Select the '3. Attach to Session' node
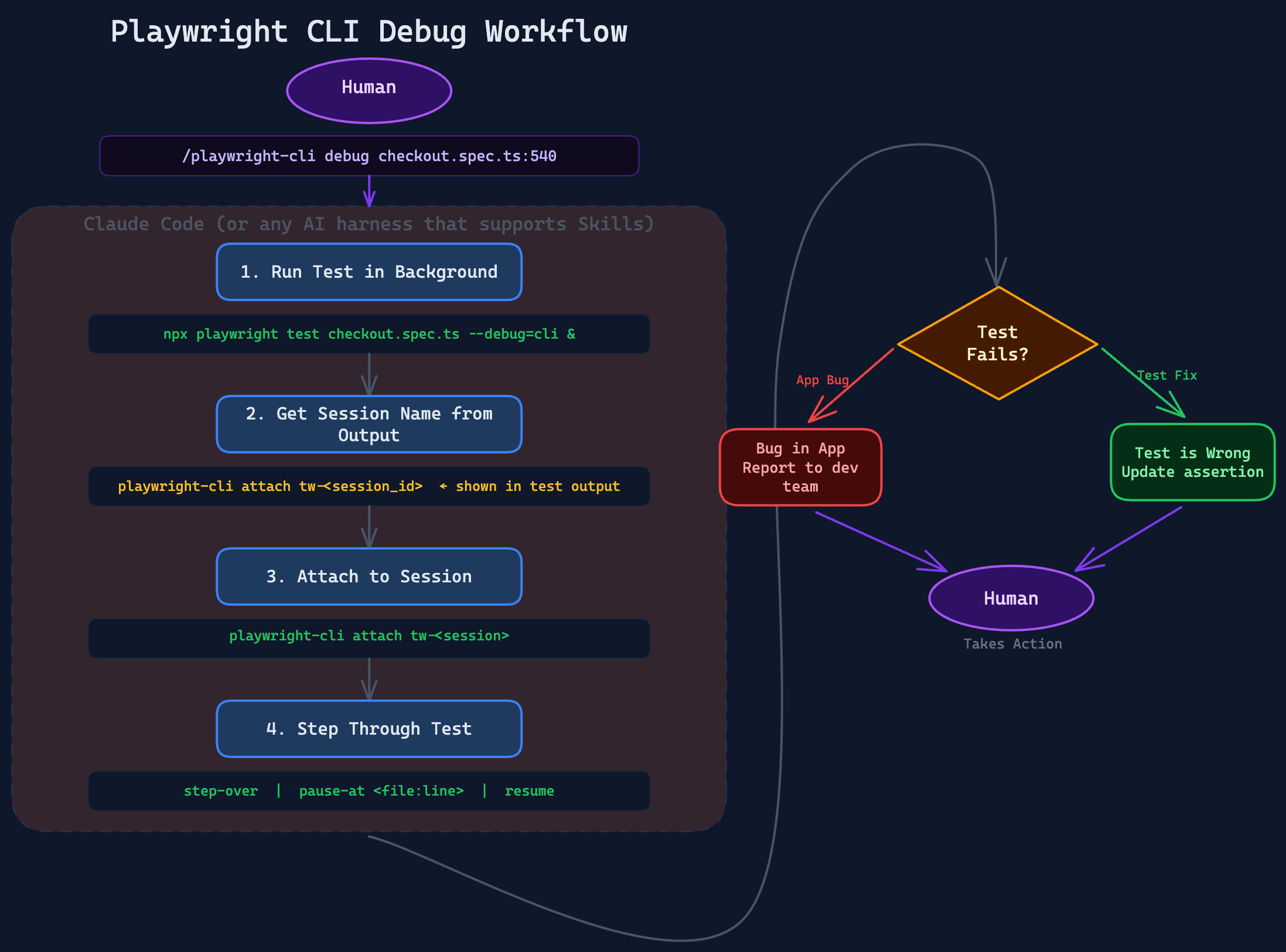Screen dimensions: 1286x952 (369, 576)
